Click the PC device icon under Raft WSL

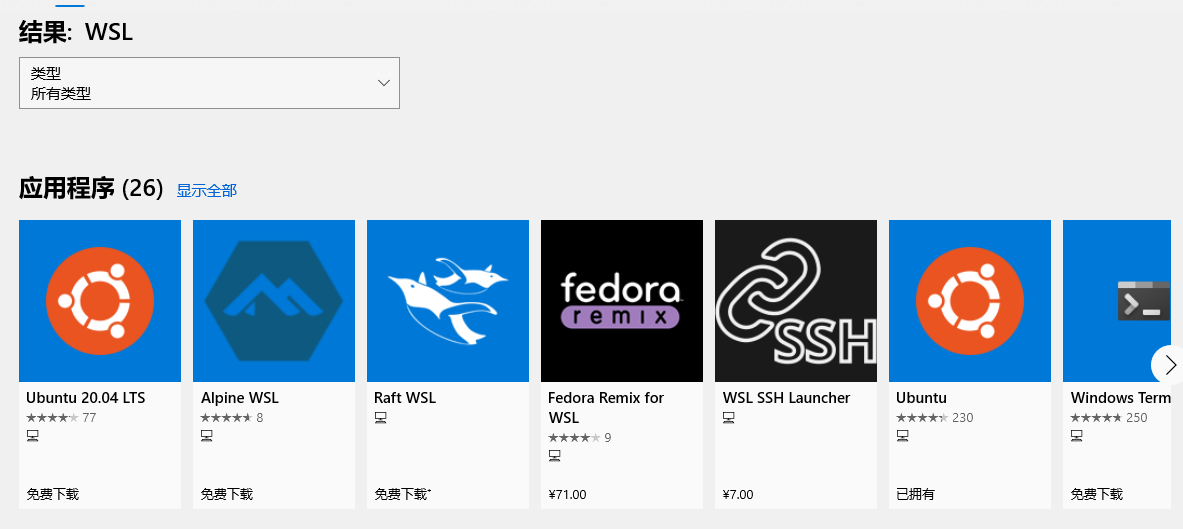click(x=380, y=417)
